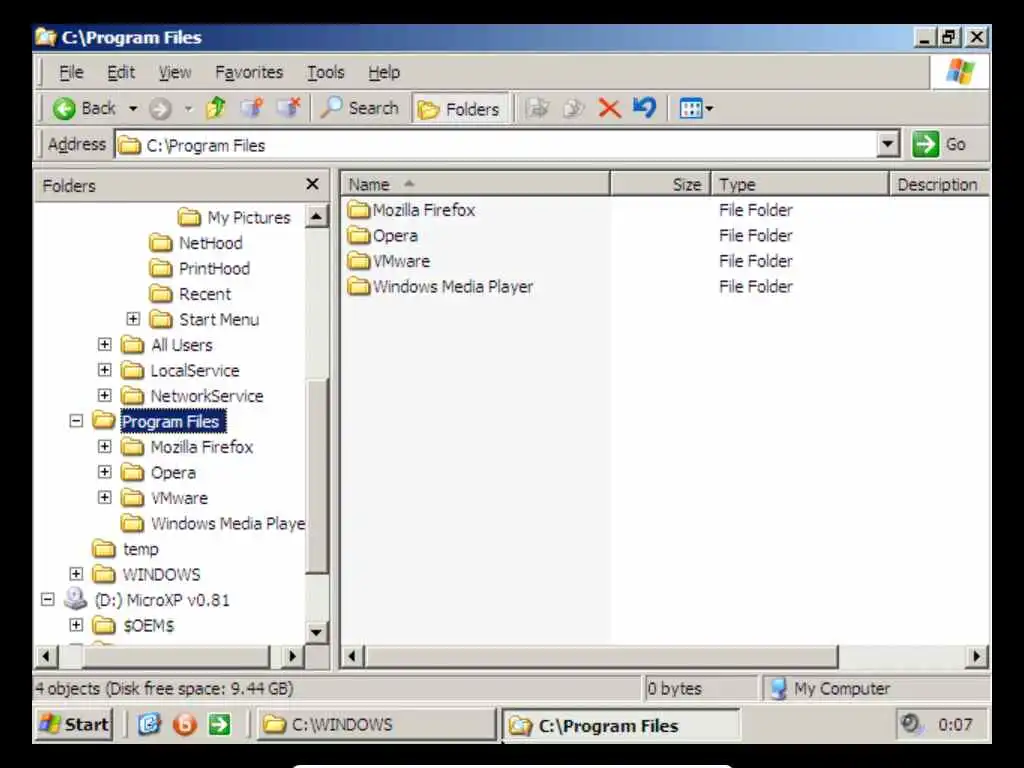Viewport: 1024px width, 768px height.
Task: Click green arrow quick launch icon
Action: (x=219, y=724)
